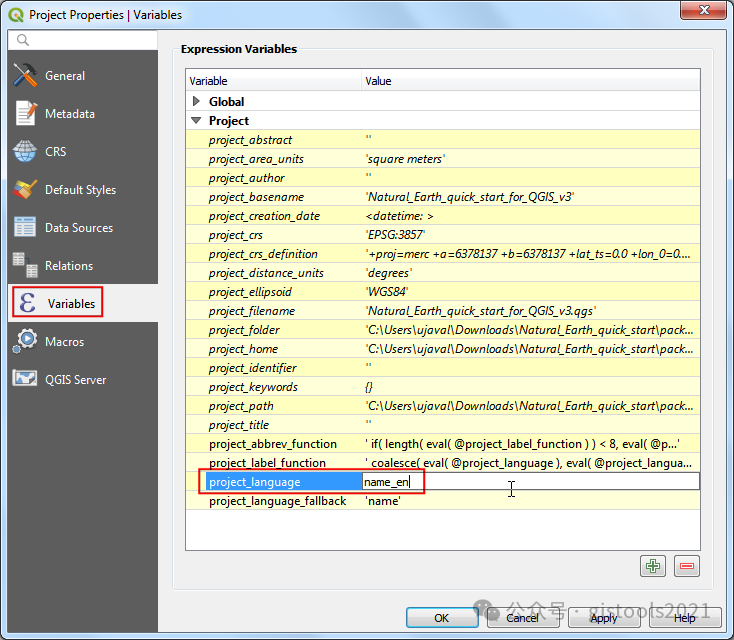Click the coalesce label function value
The image size is (734, 640).
coord(528,463)
